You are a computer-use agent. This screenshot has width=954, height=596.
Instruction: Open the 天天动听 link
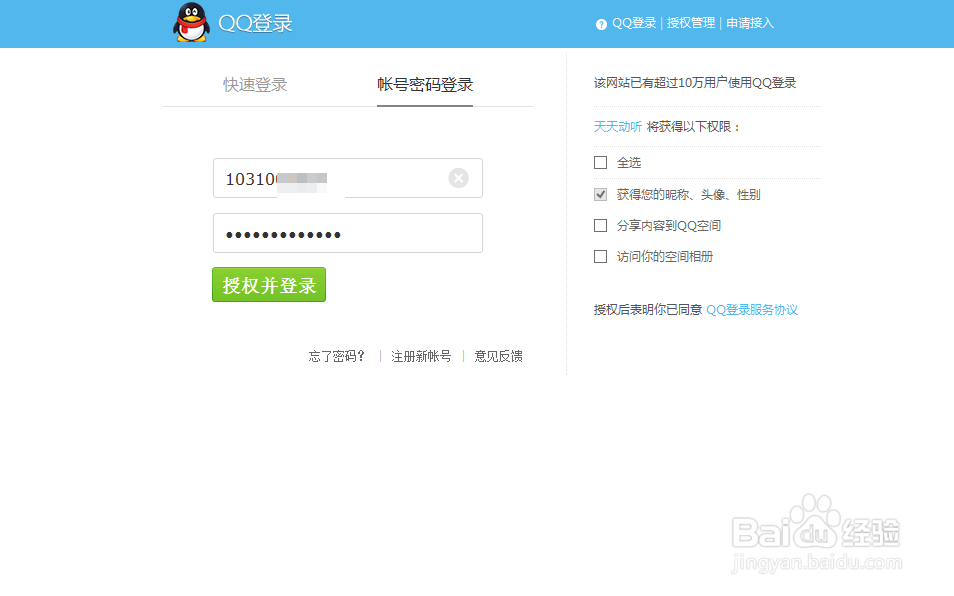tap(618, 126)
